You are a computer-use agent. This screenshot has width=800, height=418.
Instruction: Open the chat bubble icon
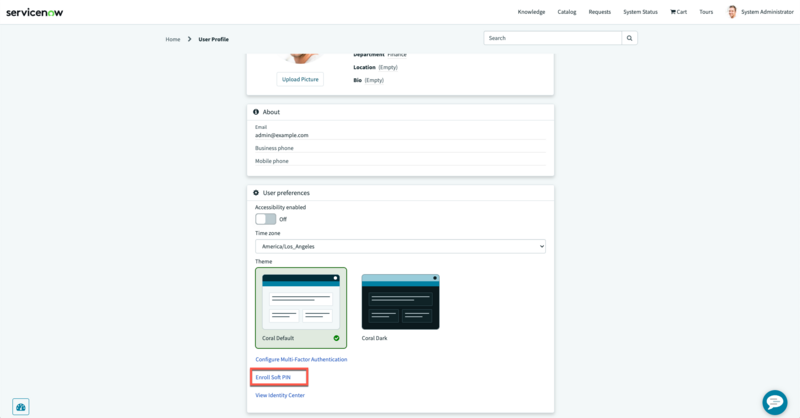tap(774, 402)
